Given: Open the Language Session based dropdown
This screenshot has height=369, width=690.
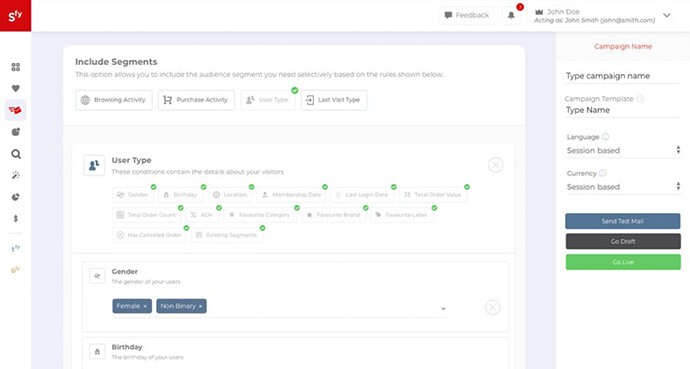Looking at the screenshot, I should point(623,150).
